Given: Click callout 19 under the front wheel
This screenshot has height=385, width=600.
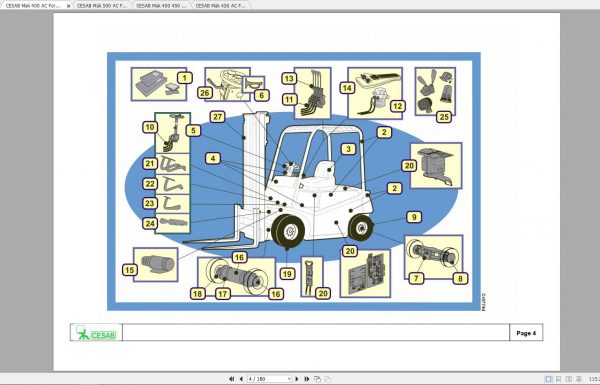Looking at the screenshot, I should tap(287, 274).
